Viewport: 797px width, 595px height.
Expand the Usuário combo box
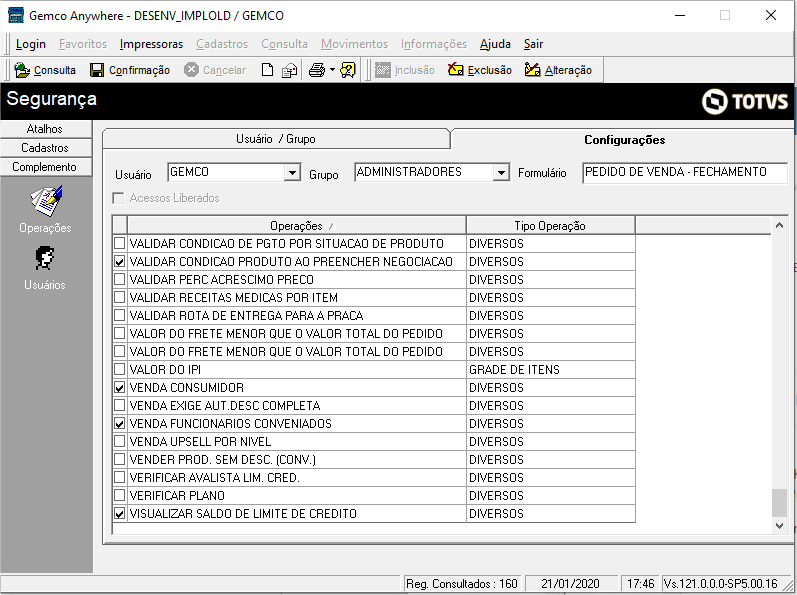point(292,173)
